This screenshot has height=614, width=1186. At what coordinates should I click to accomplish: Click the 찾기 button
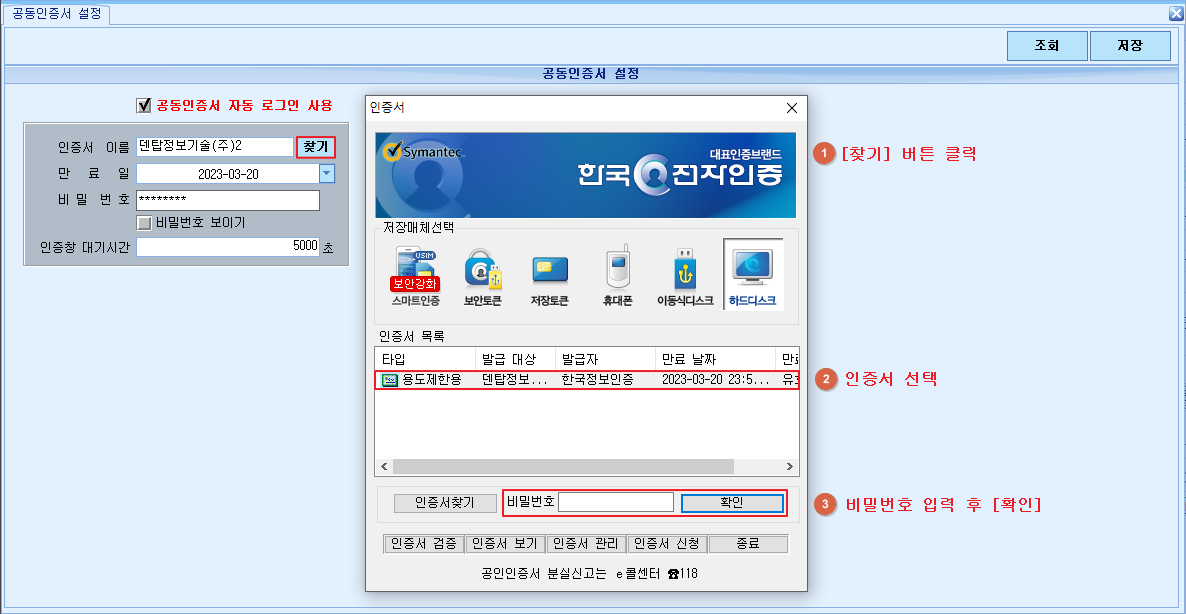(x=315, y=147)
